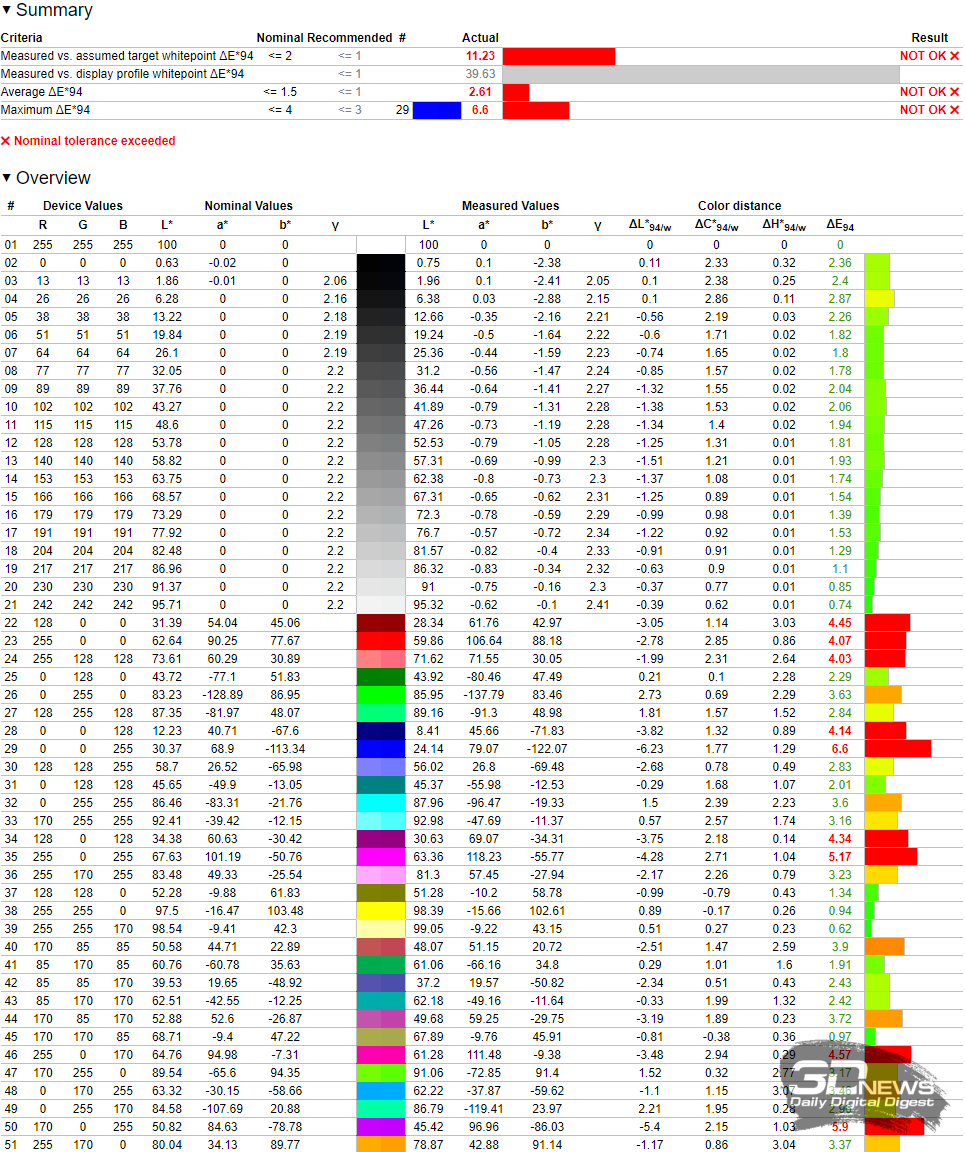Click the Measured Values column heading
The width and height of the screenshot is (966, 1152).
click(x=510, y=206)
